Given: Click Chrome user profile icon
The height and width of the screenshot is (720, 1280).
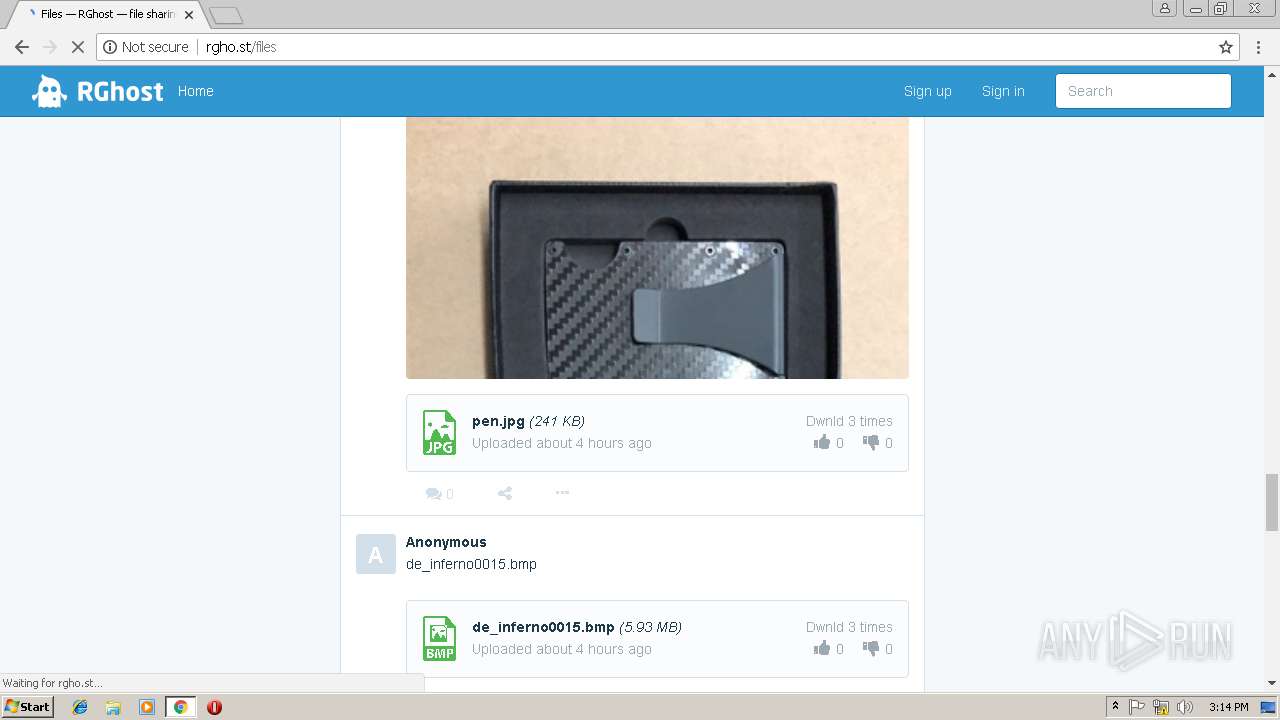Looking at the screenshot, I should coord(1164,9).
